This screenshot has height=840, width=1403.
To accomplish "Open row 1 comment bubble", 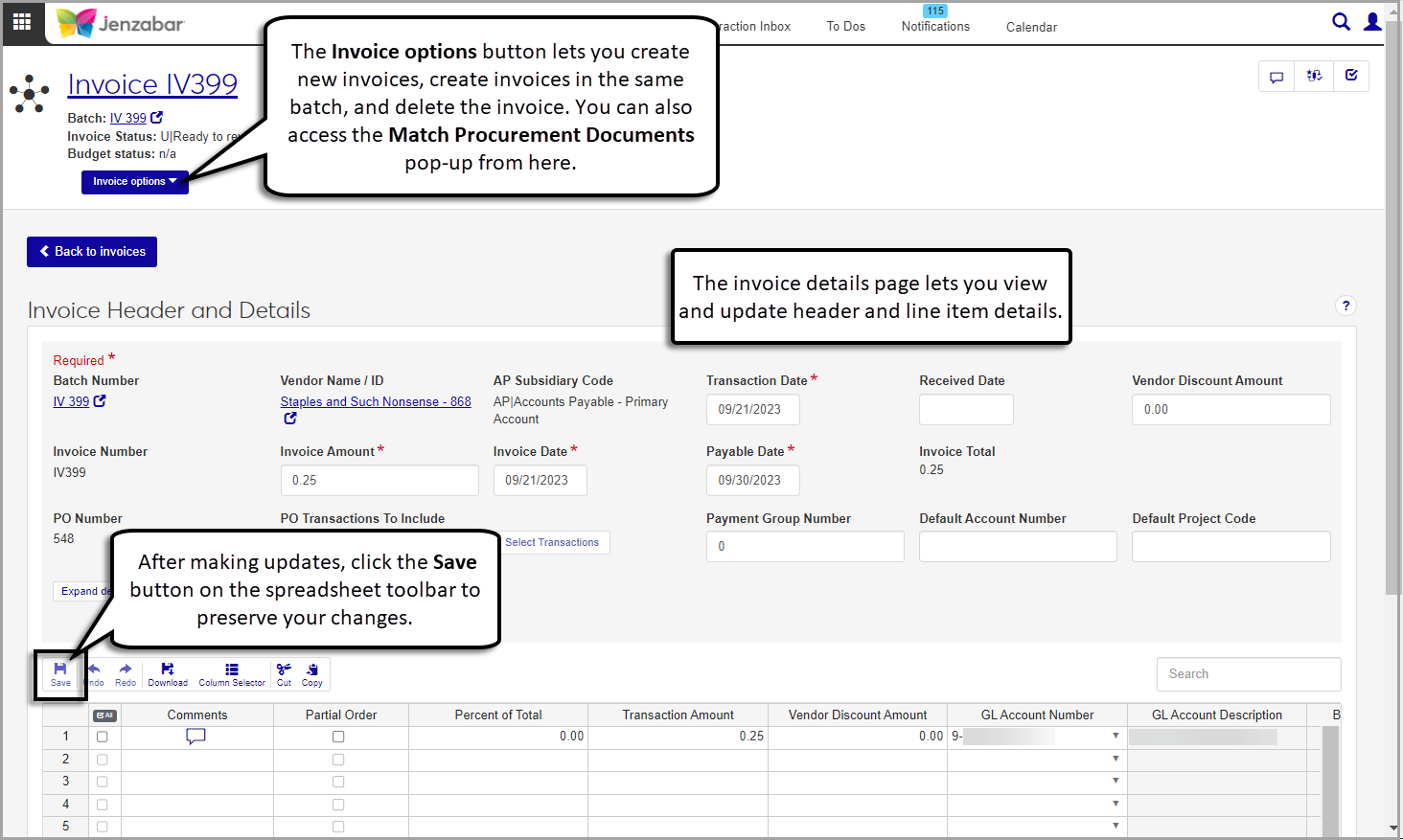I will point(195,737).
